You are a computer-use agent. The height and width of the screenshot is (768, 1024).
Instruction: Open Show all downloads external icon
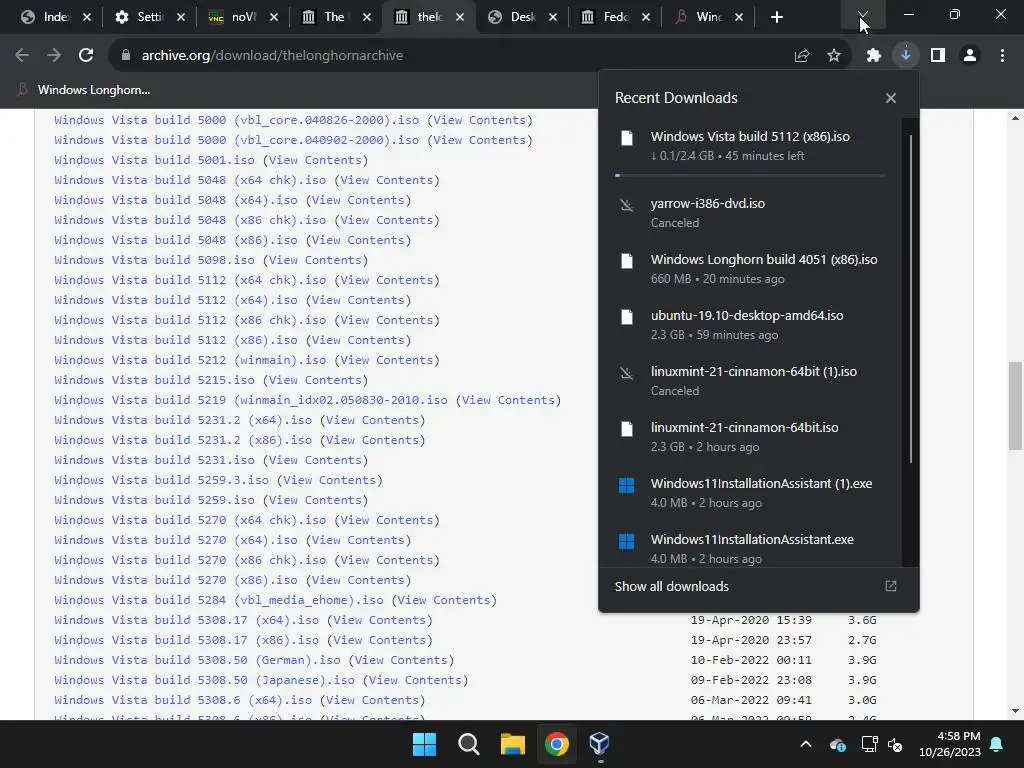tap(891, 586)
